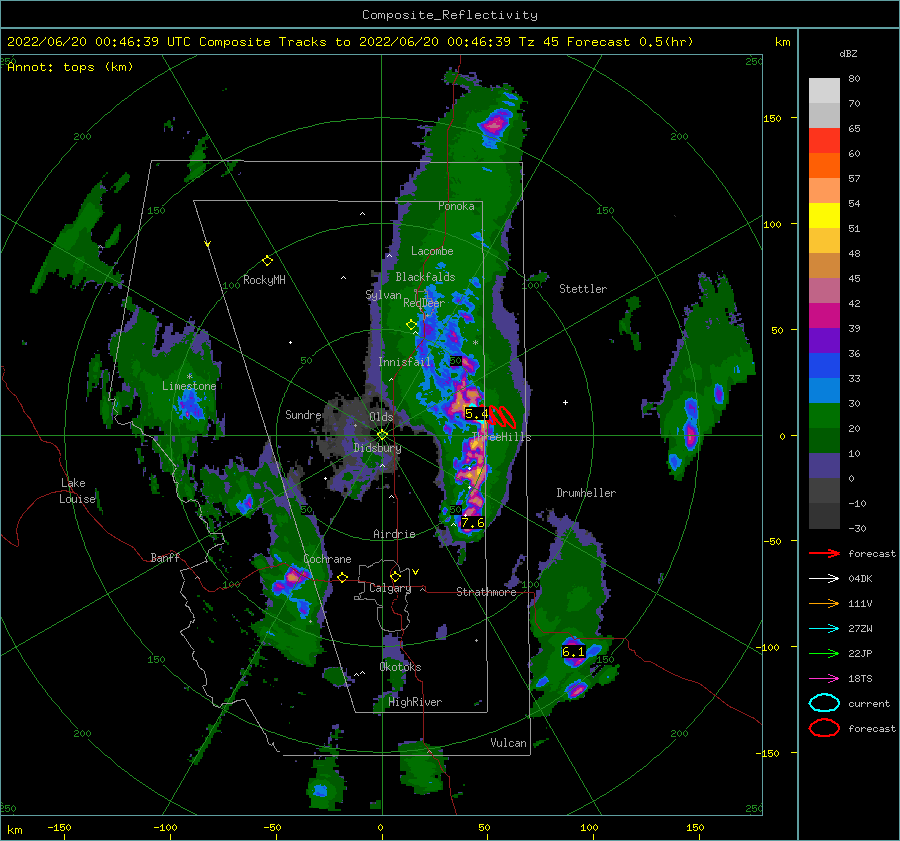This screenshot has width=900, height=841.
Task: Click the storm top label 5.4
Action: [x=476, y=413]
